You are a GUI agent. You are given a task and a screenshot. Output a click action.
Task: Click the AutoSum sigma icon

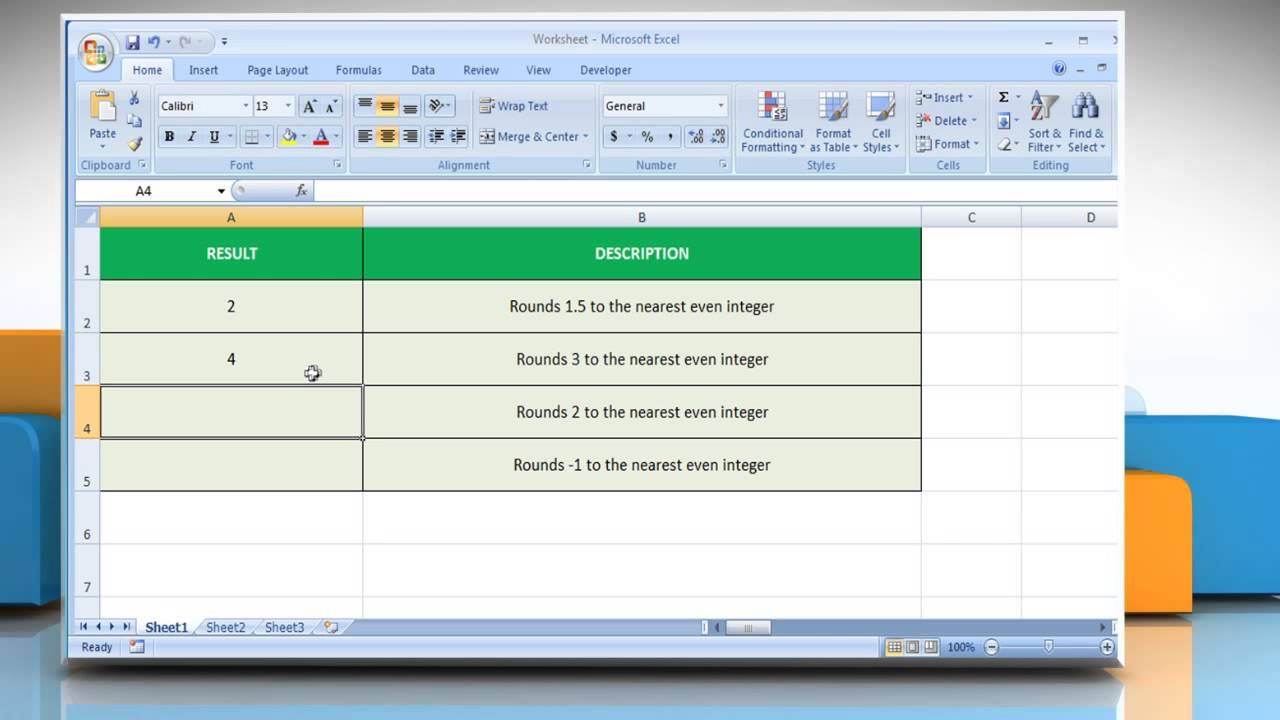(1003, 98)
